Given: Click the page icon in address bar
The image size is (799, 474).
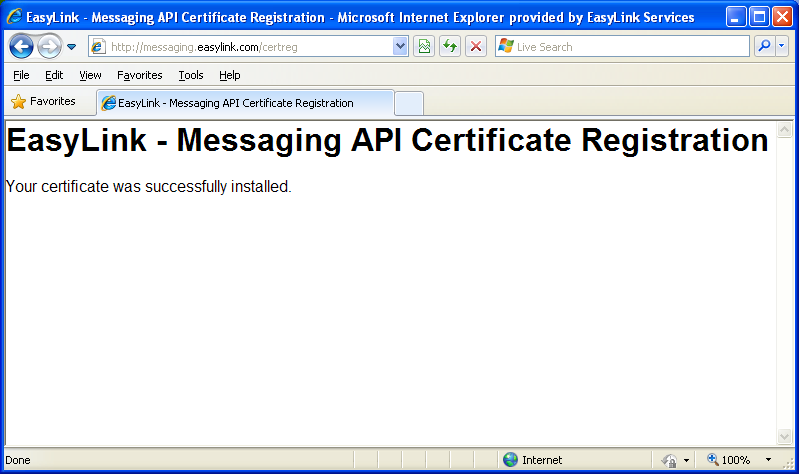Looking at the screenshot, I should pyautogui.click(x=97, y=47).
